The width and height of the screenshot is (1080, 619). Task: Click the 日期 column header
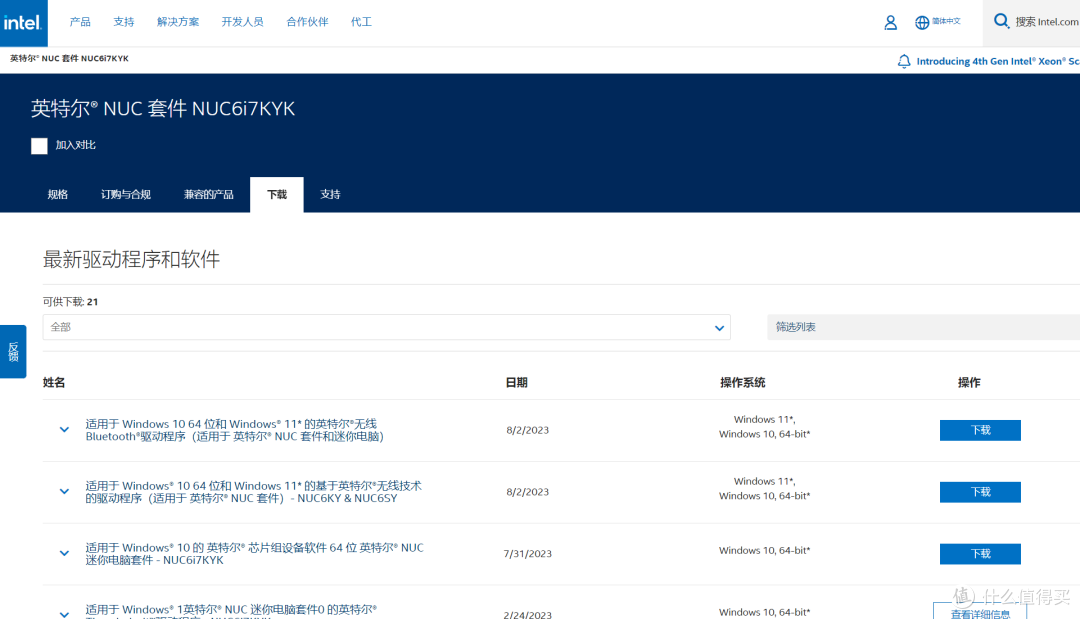coord(517,383)
